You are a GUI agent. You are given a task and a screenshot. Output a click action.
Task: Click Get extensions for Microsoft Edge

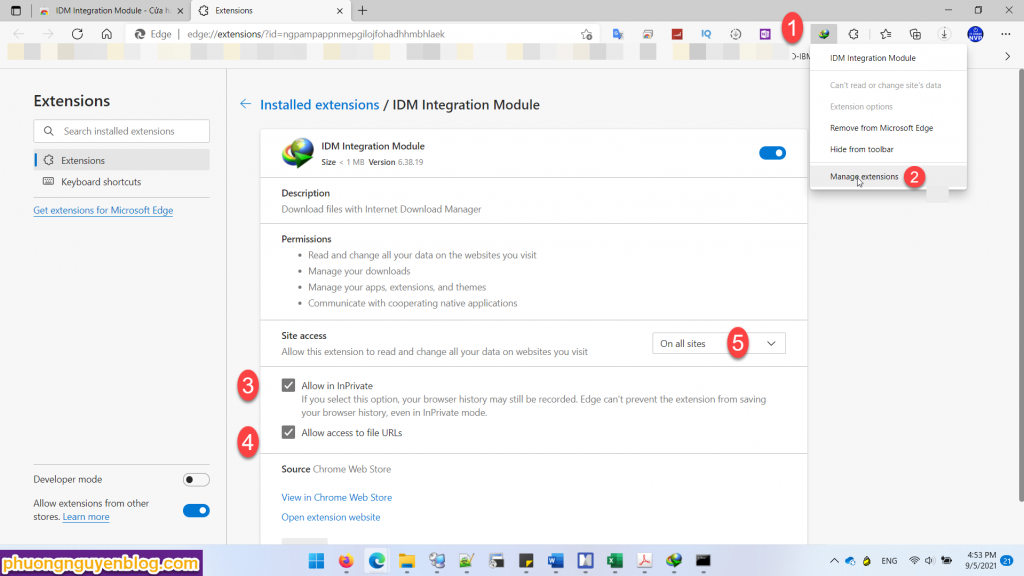(103, 210)
